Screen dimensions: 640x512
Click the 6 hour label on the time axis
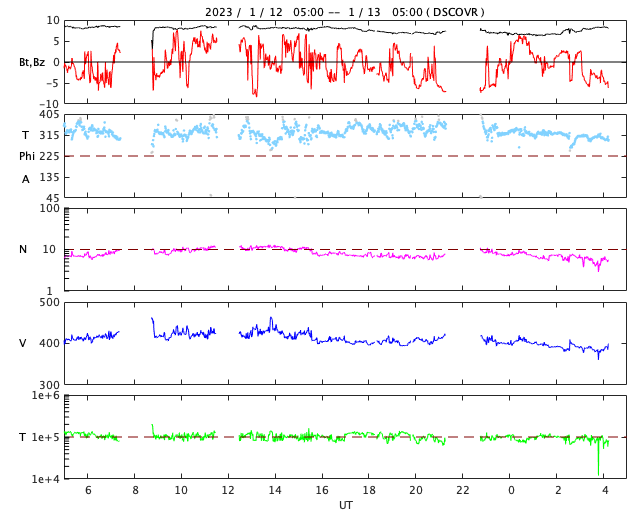(x=88, y=490)
